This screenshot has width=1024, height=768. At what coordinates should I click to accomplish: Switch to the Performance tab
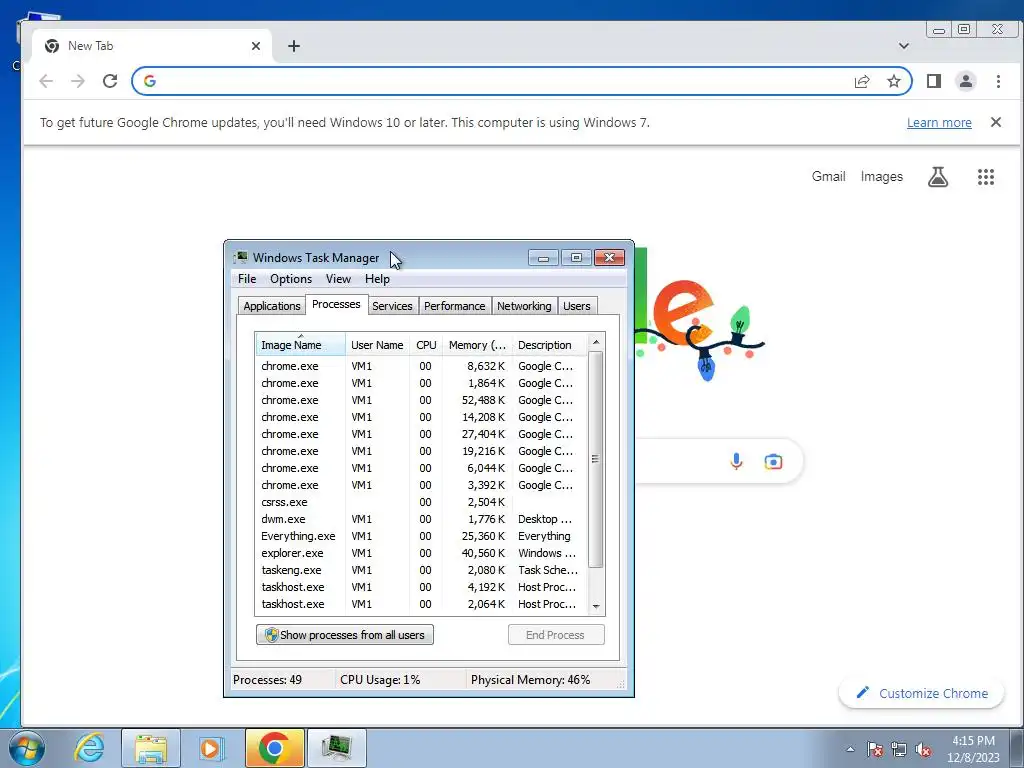point(455,306)
